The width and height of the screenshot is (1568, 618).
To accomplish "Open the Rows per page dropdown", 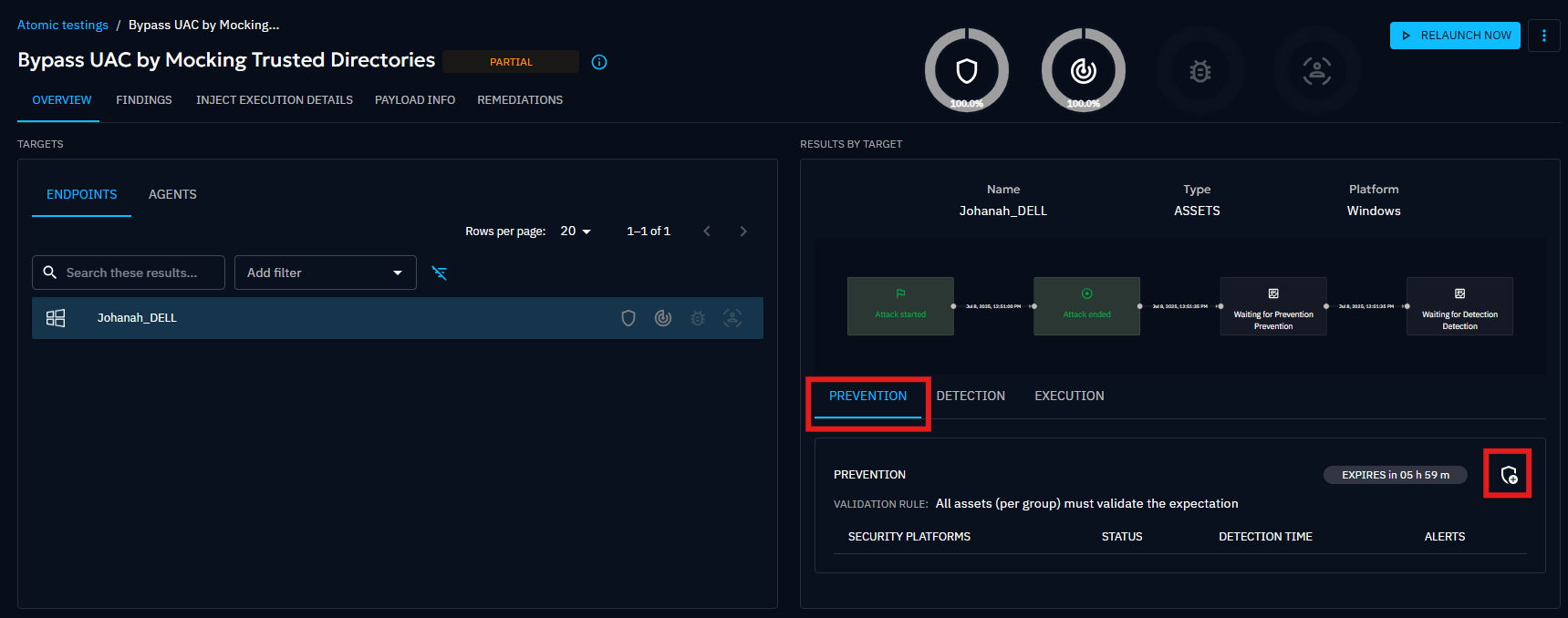I will pyautogui.click(x=576, y=232).
